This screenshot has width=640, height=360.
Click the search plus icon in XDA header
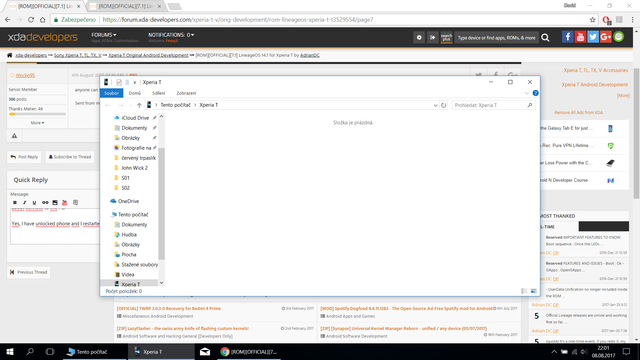(446, 38)
